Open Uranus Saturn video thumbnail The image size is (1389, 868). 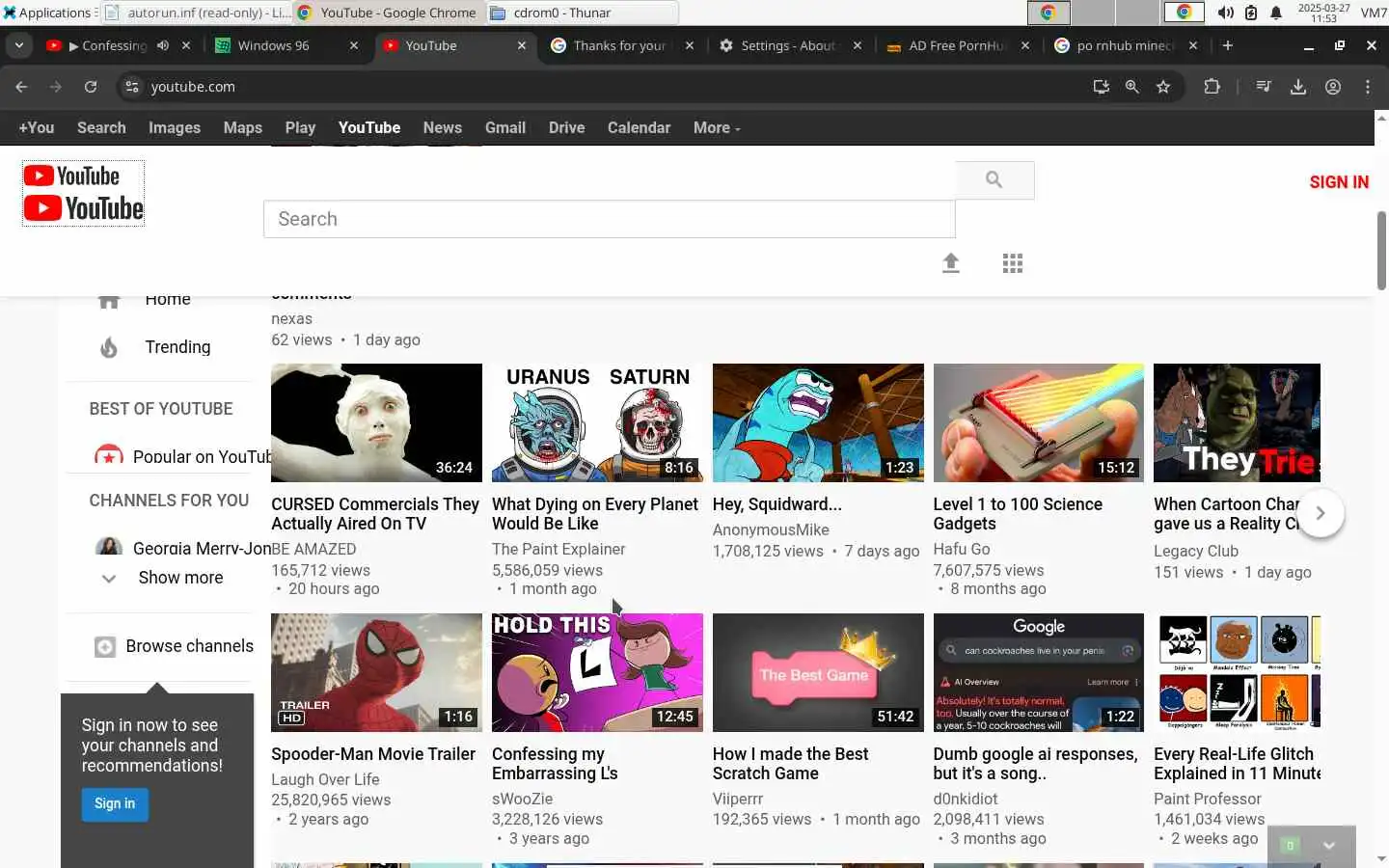coord(597,423)
